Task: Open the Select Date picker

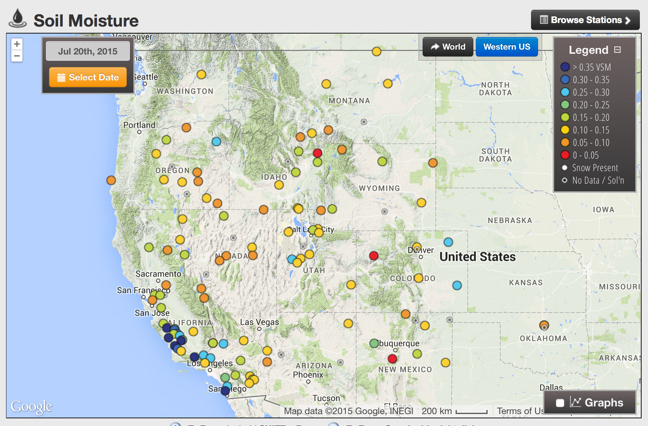Action: [88, 77]
